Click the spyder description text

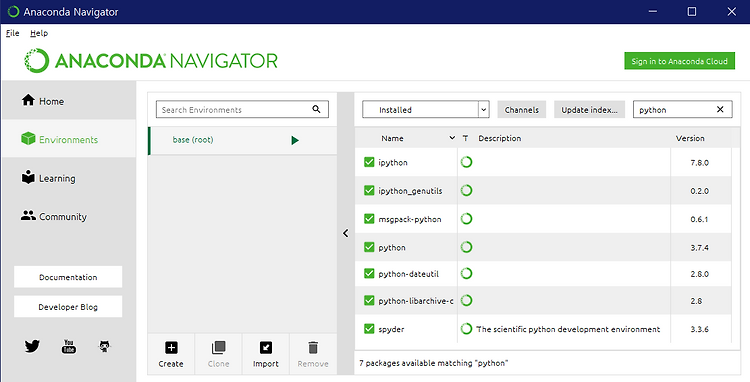(x=568, y=329)
